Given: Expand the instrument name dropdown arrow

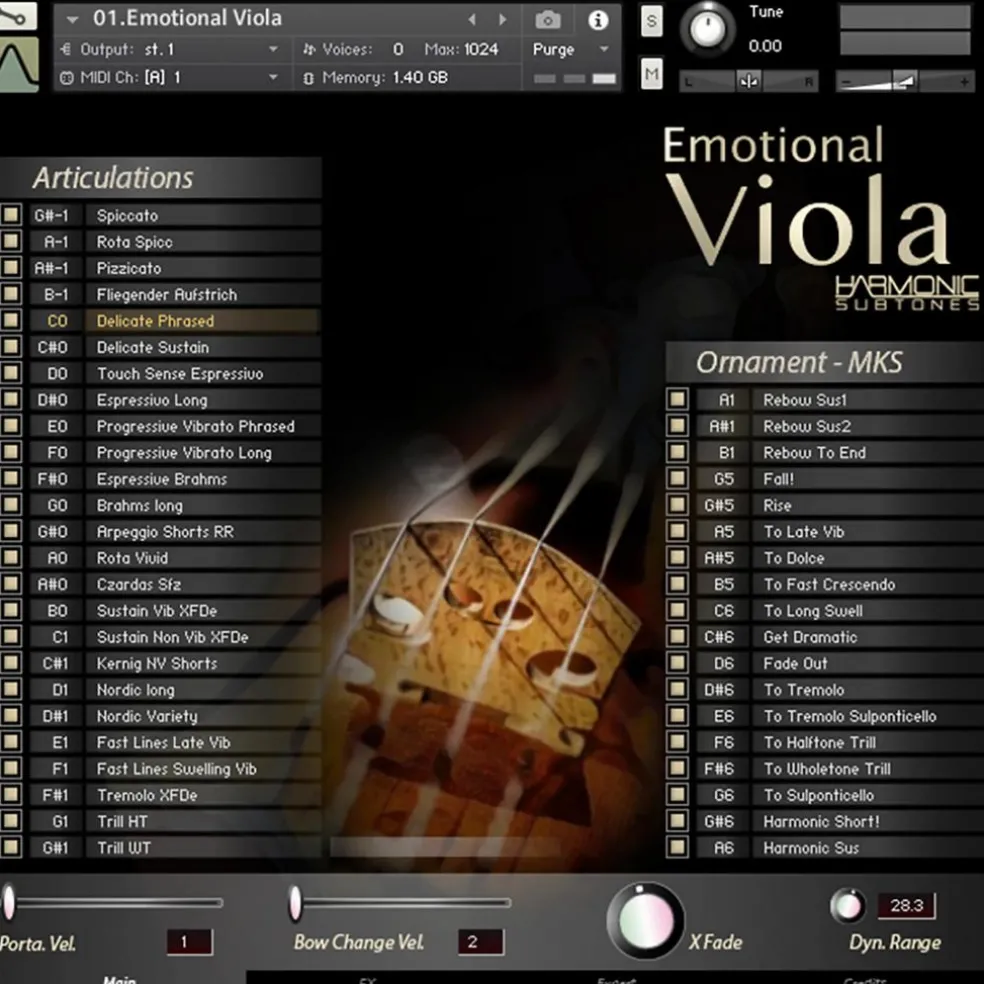Looking at the screenshot, I should pos(73,19).
